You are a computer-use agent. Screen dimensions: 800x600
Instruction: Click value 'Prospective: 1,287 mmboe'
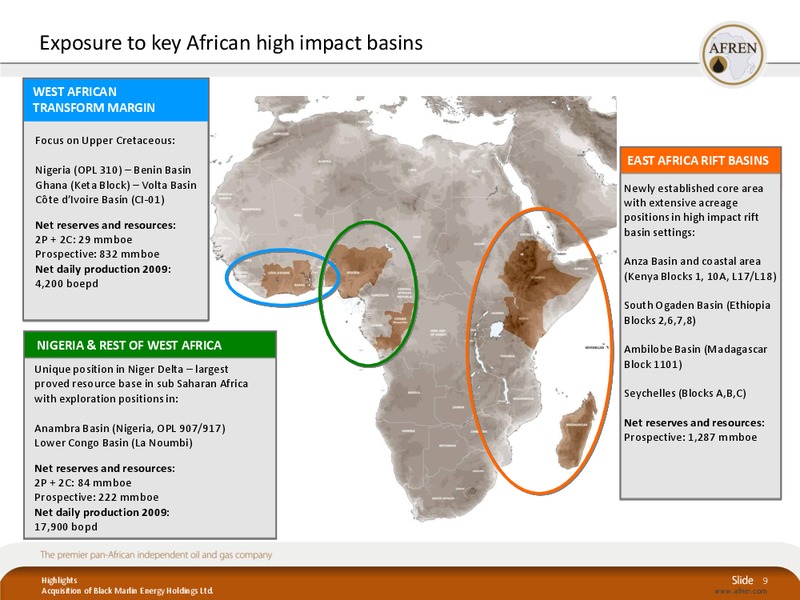pos(690,437)
